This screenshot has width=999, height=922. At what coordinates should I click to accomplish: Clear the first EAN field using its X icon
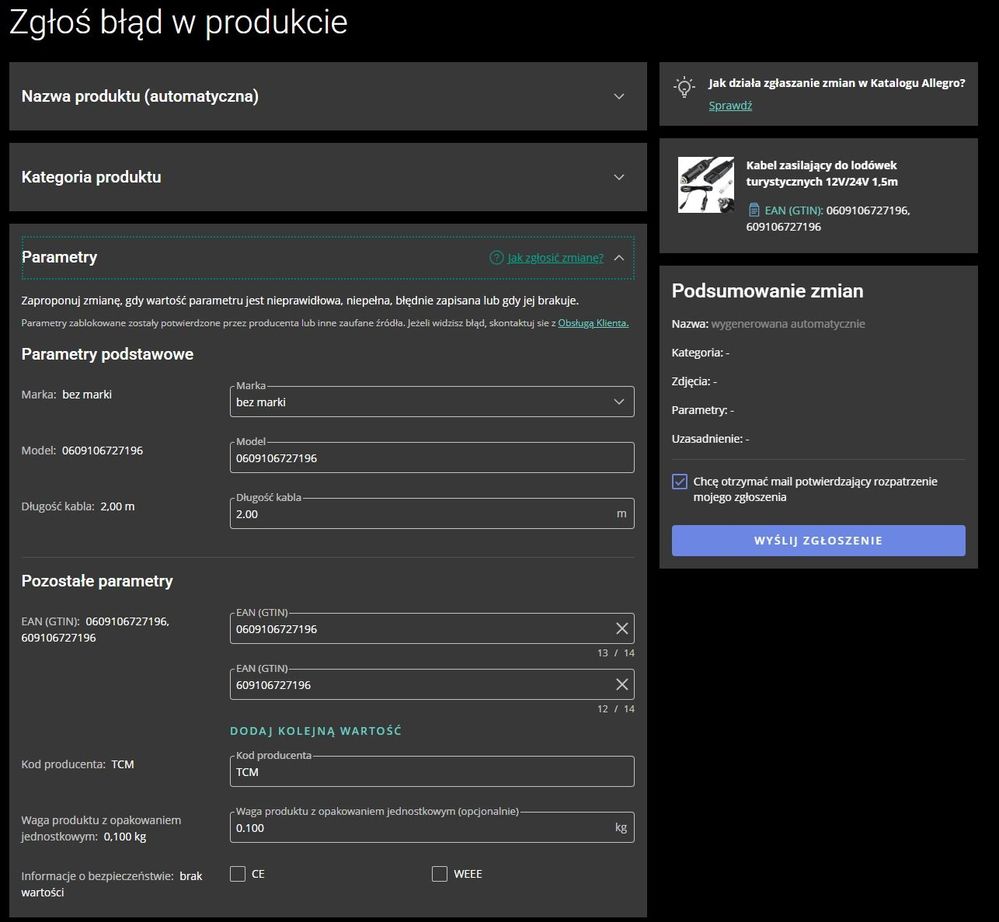point(622,628)
